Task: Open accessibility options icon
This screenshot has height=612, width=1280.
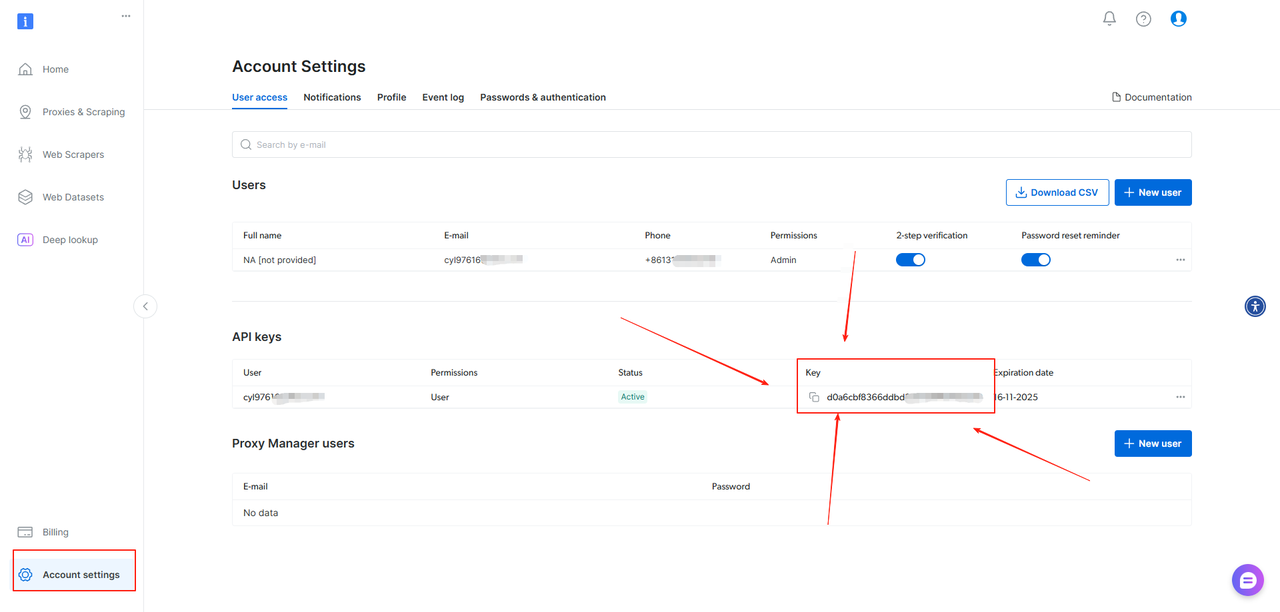Action: pyautogui.click(x=1255, y=306)
